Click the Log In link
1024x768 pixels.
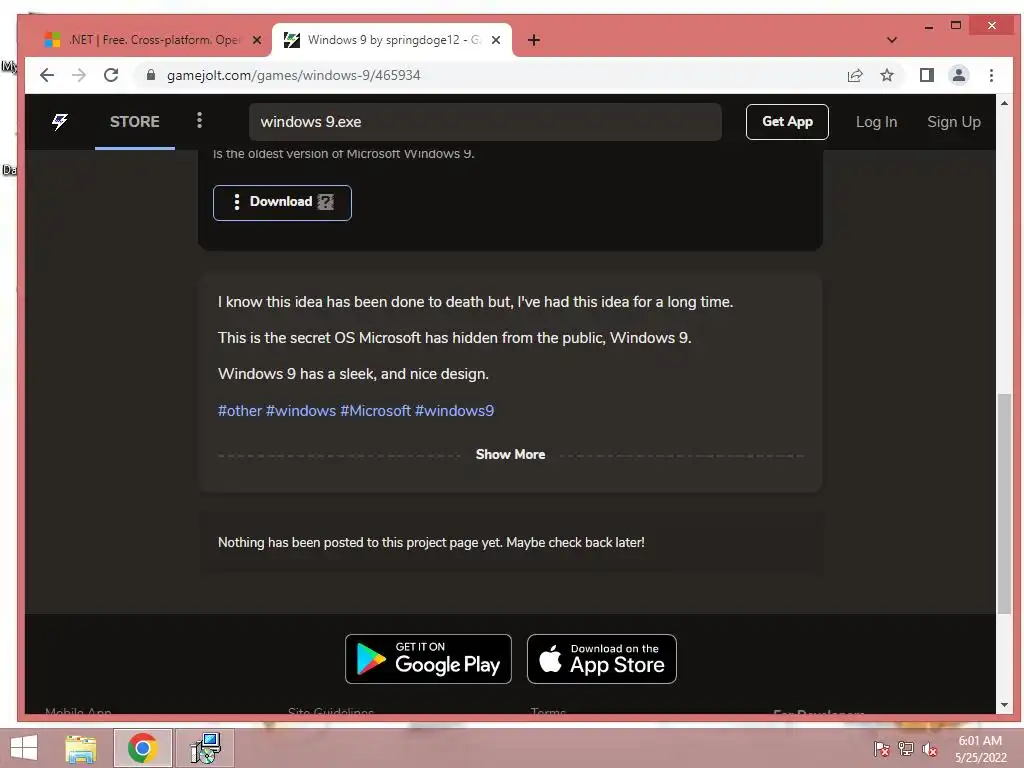pyautogui.click(x=876, y=122)
